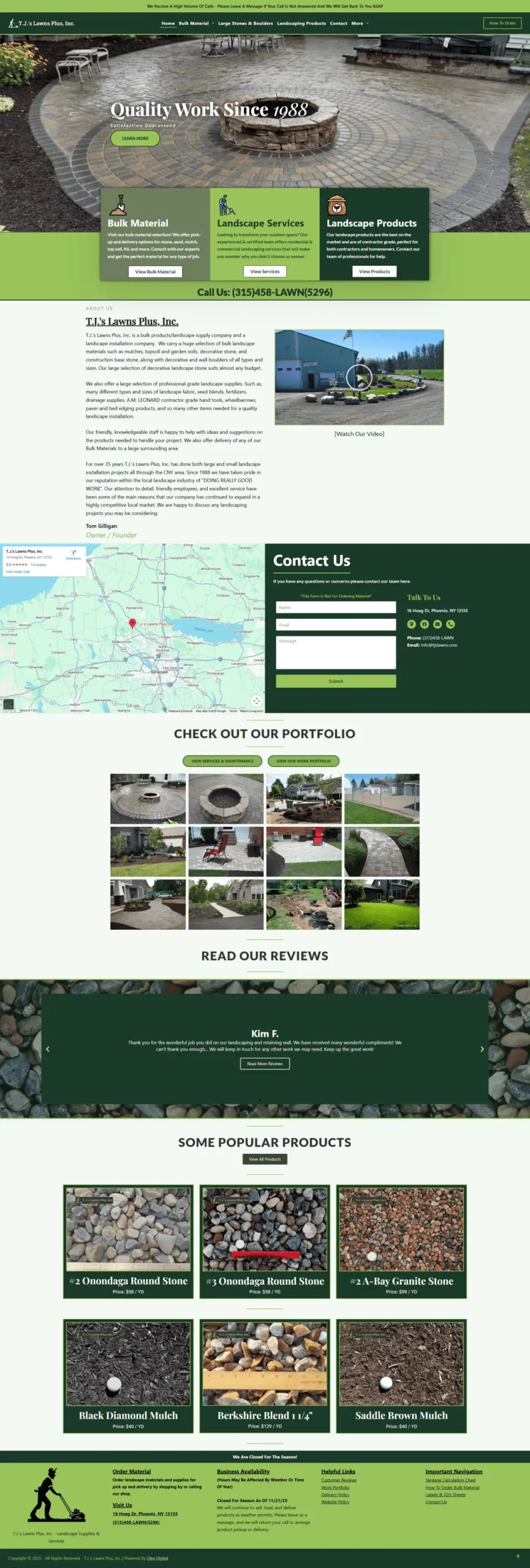530x1568 pixels.
Task: Click the Customer Reviews footer link
Action: (x=338, y=1480)
